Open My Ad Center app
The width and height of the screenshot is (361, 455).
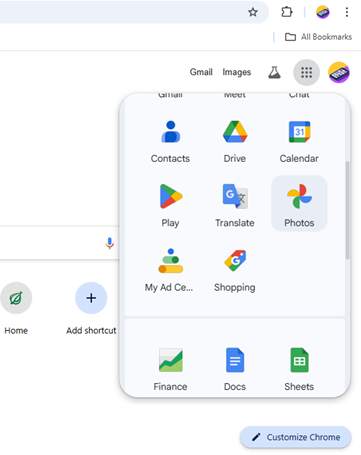tap(170, 269)
